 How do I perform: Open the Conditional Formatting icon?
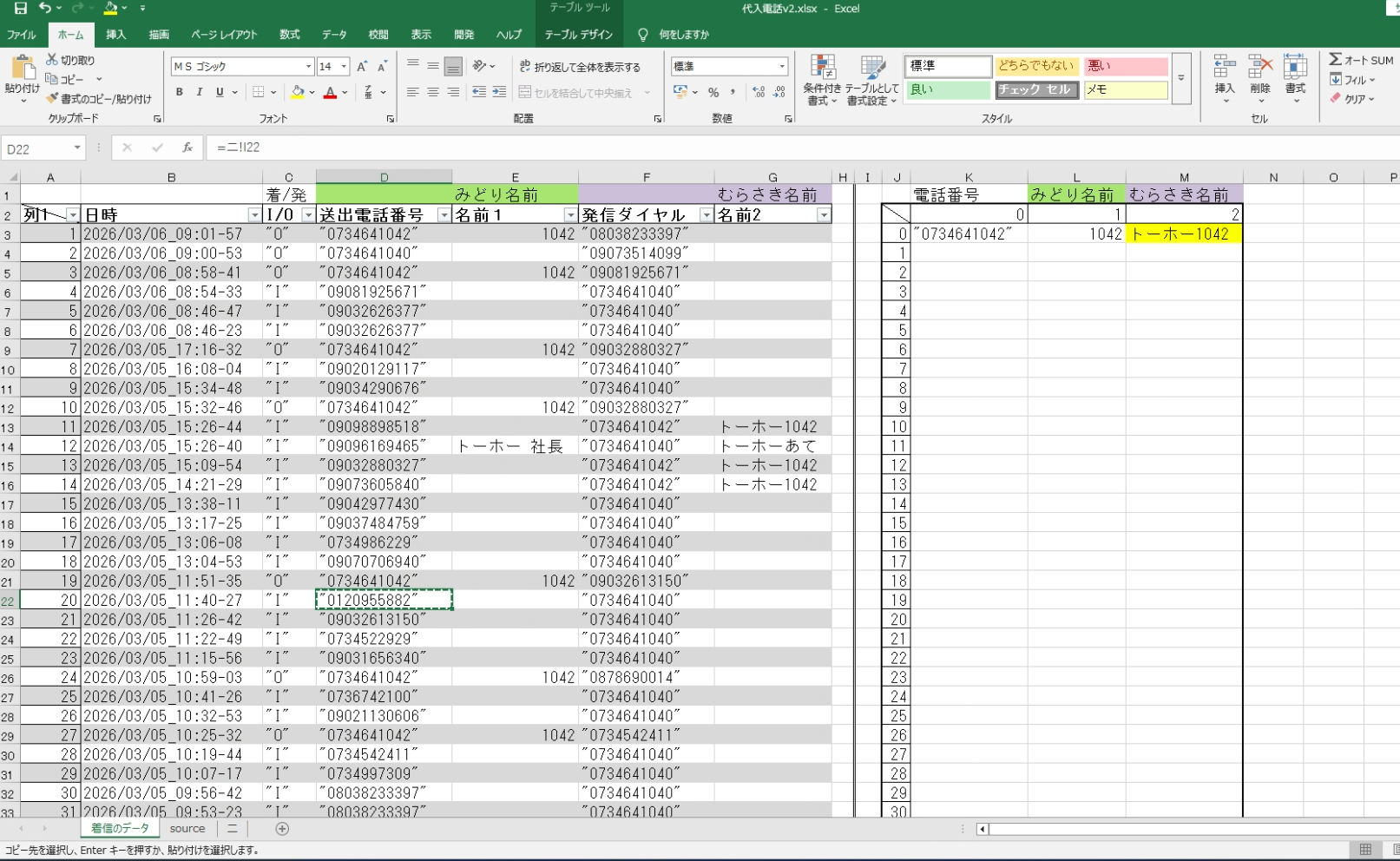(821, 81)
